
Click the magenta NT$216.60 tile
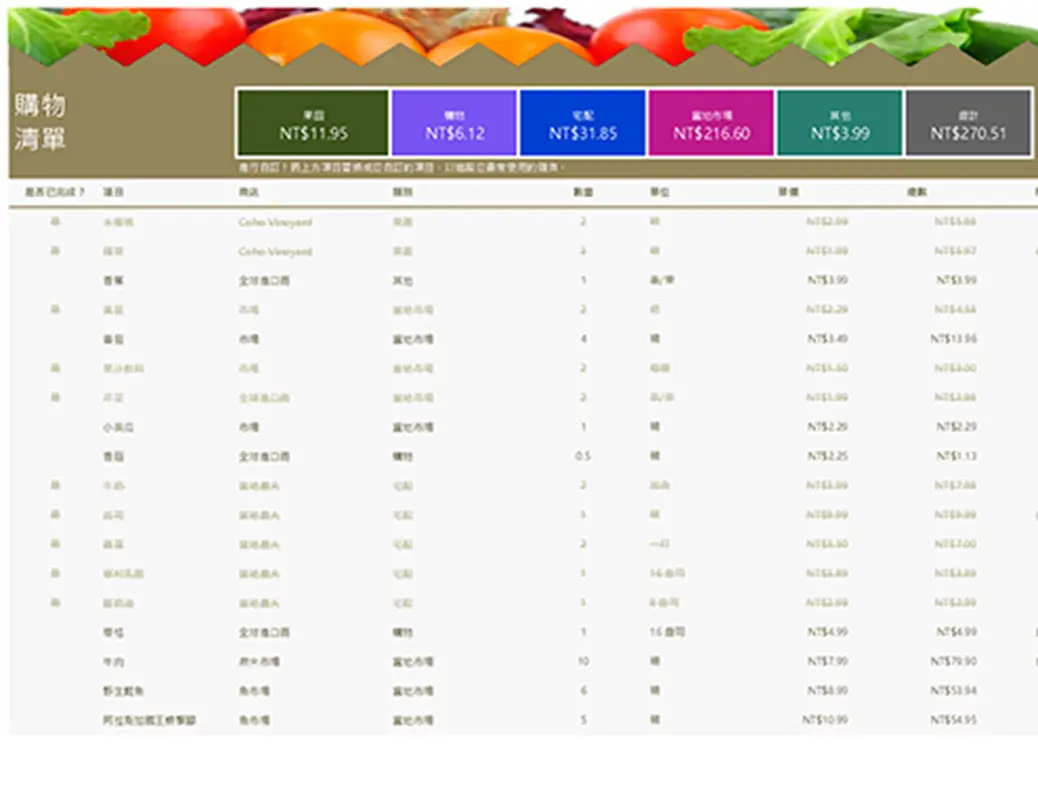pos(710,123)
